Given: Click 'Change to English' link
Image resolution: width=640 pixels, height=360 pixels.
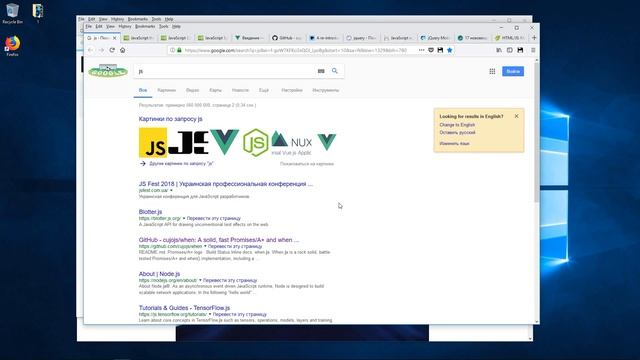Looking at the screenshot, I should point(457,125).
